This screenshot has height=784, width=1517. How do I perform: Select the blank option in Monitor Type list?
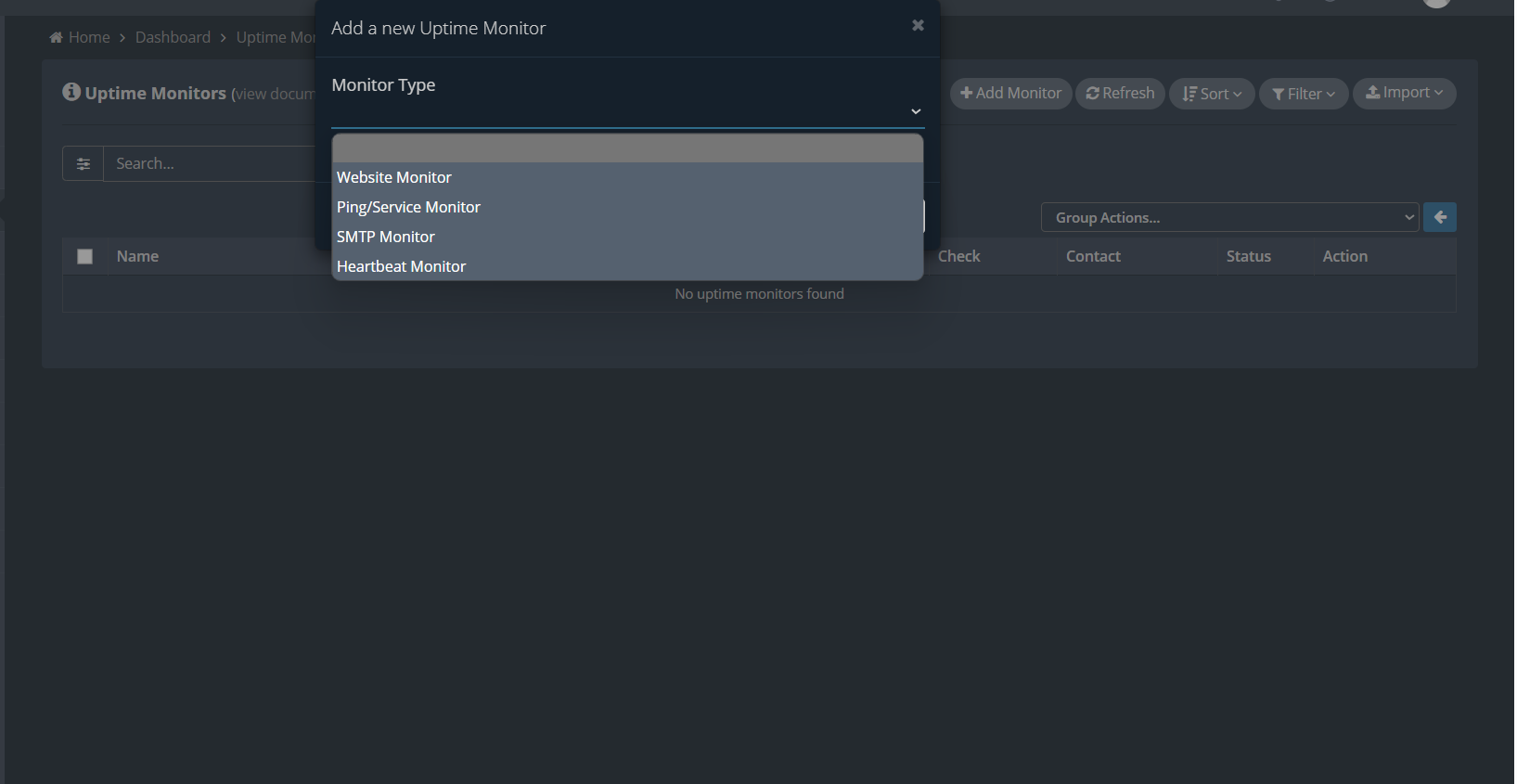(x=627, y=148)
